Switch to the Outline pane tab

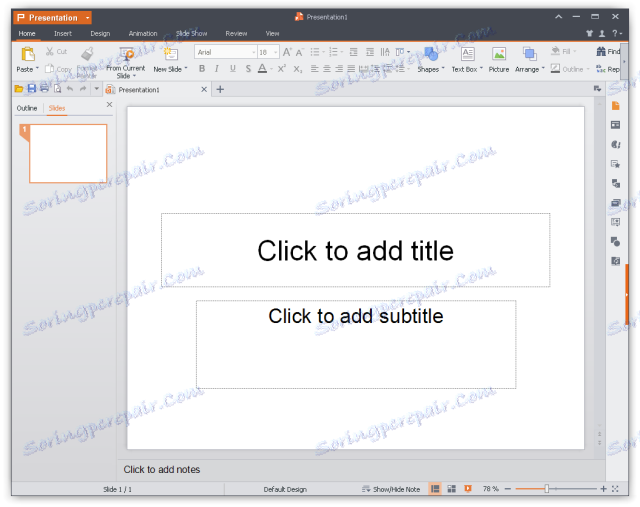click(x=27, y=108)
